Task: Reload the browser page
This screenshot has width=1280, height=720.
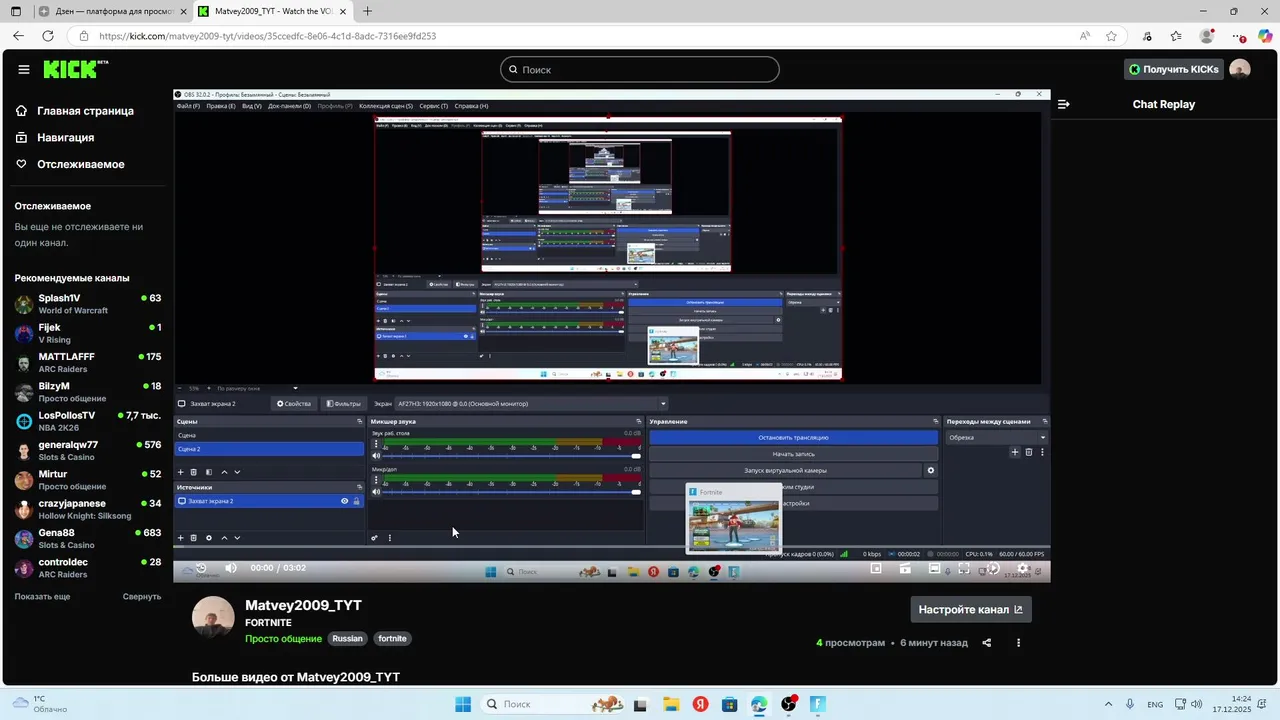Action: 47,36
